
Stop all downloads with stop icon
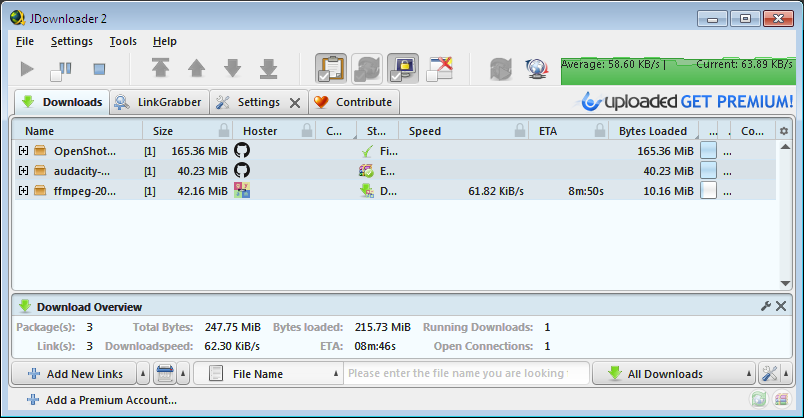[99, 69]
